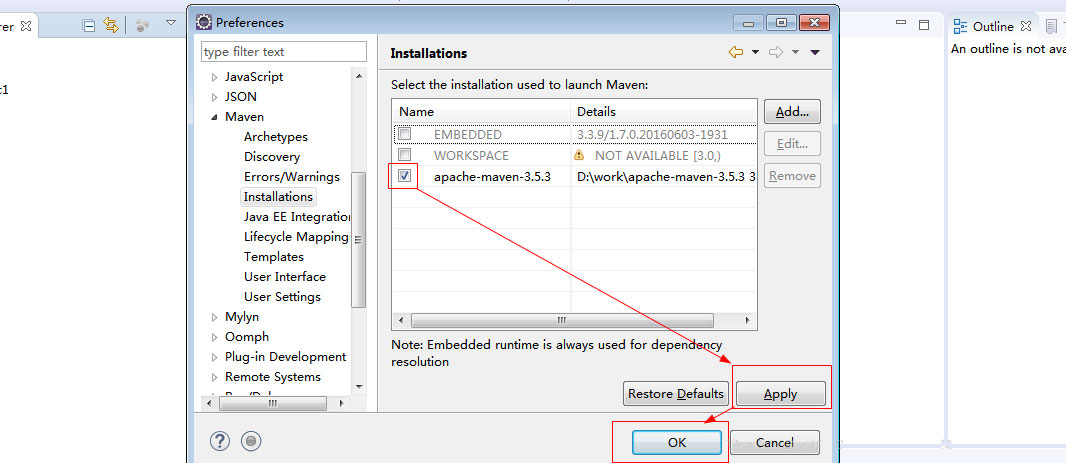Check the WORKSPACE installation checkbox

[x=405, y=154]
